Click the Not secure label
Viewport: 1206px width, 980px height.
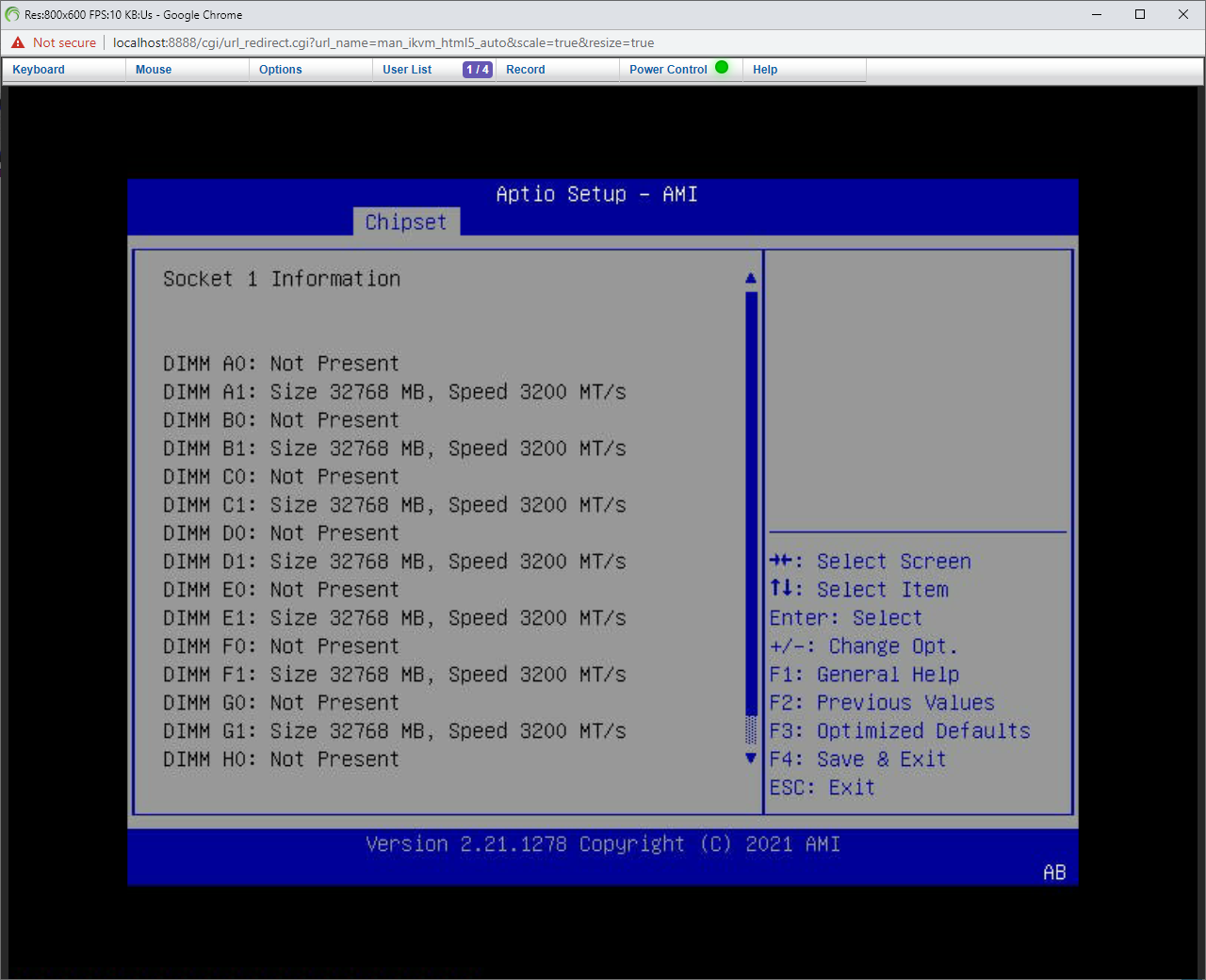click(64, 42)
